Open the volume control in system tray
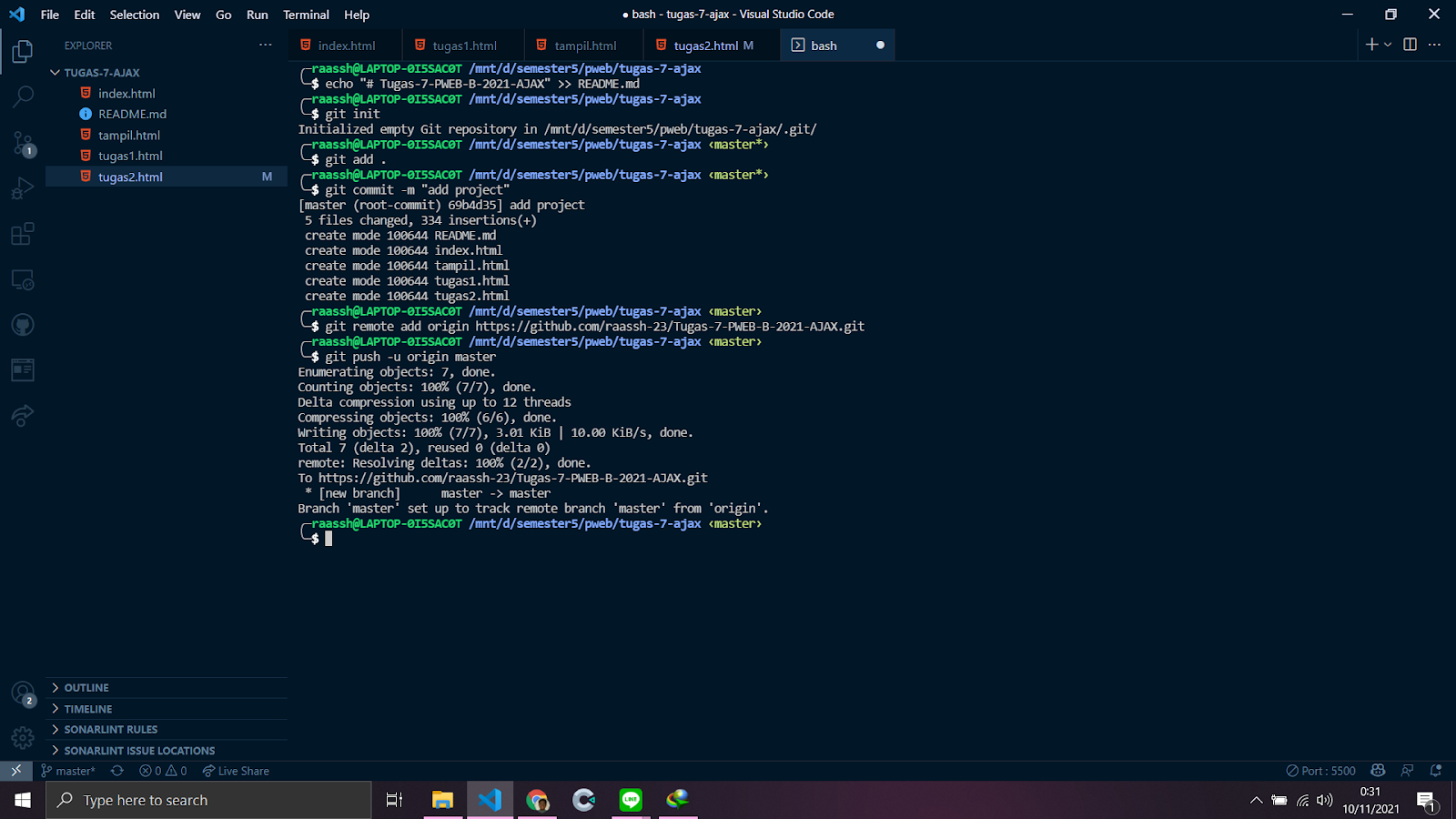Viewport: 1456px width, 819px height. click(1325, 801)
